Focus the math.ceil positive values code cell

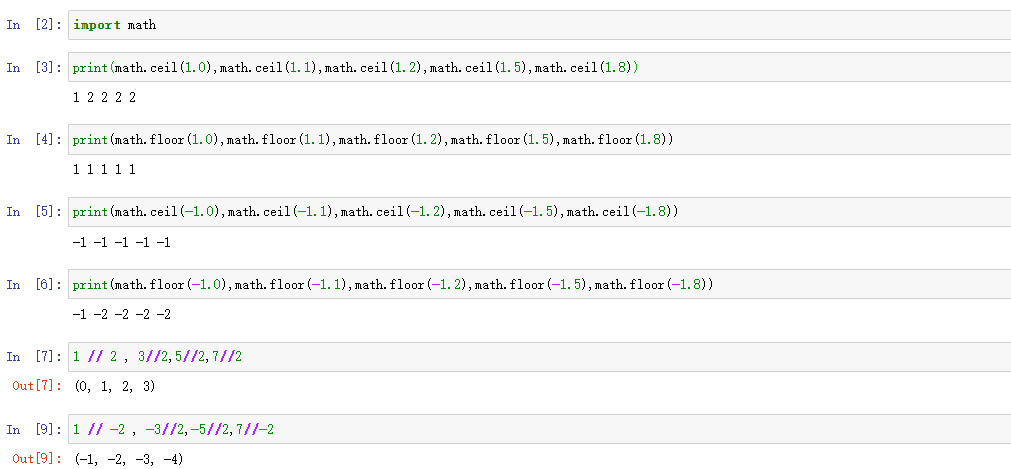pos(540,68)
